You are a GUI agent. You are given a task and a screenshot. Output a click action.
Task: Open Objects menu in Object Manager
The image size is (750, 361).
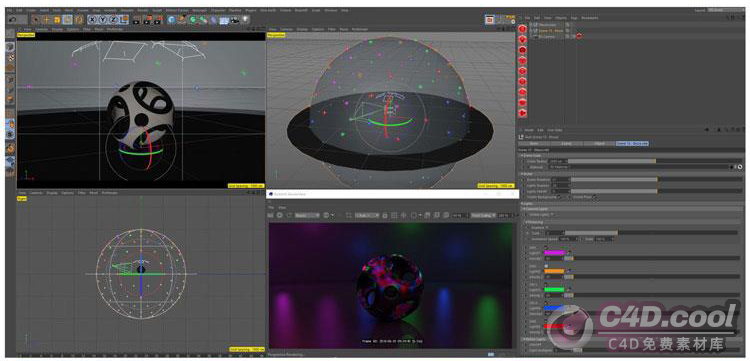561,18
